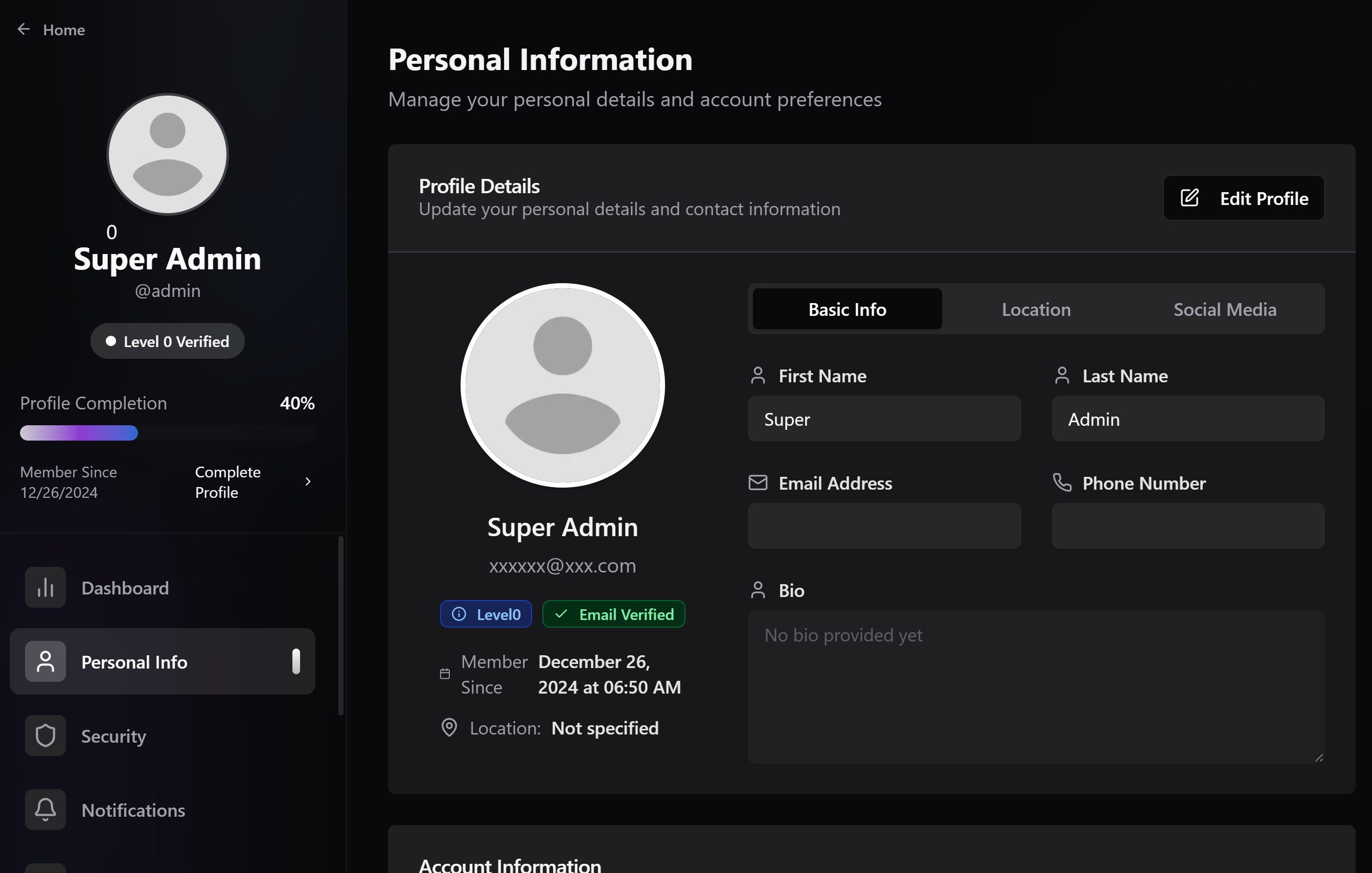Open the Dashboard section via its chart icon
The image size is (1372, 873).
pyautogui.click(x=45, y=587)
